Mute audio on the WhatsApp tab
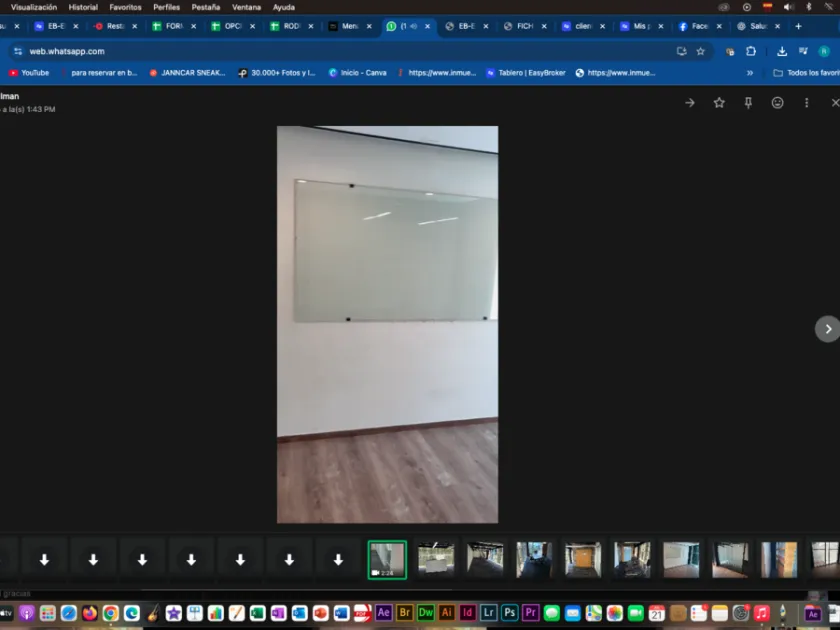The image size is (840, 630). tap(414, 26)
